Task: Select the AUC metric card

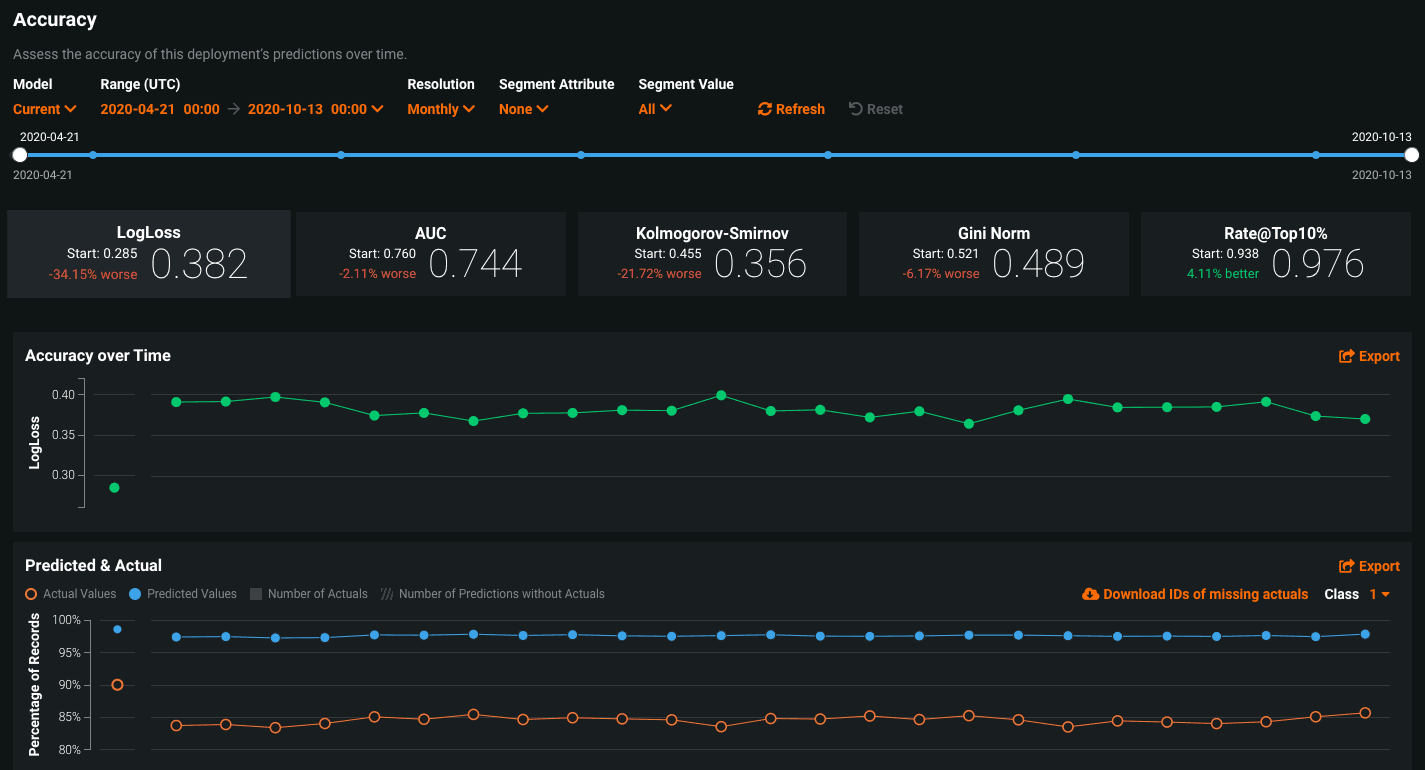Action: [x=430, y=253]
